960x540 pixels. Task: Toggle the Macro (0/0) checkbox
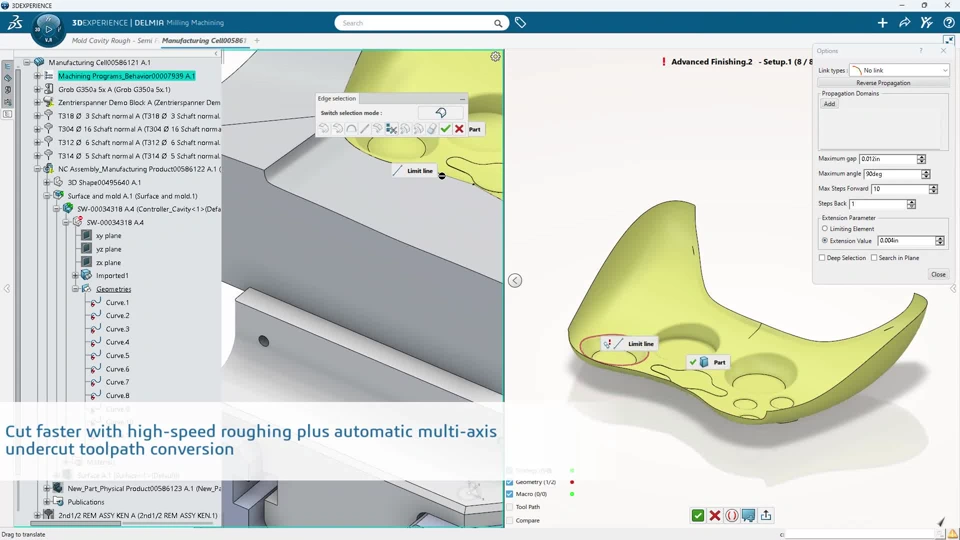click(x=509, y=494)
